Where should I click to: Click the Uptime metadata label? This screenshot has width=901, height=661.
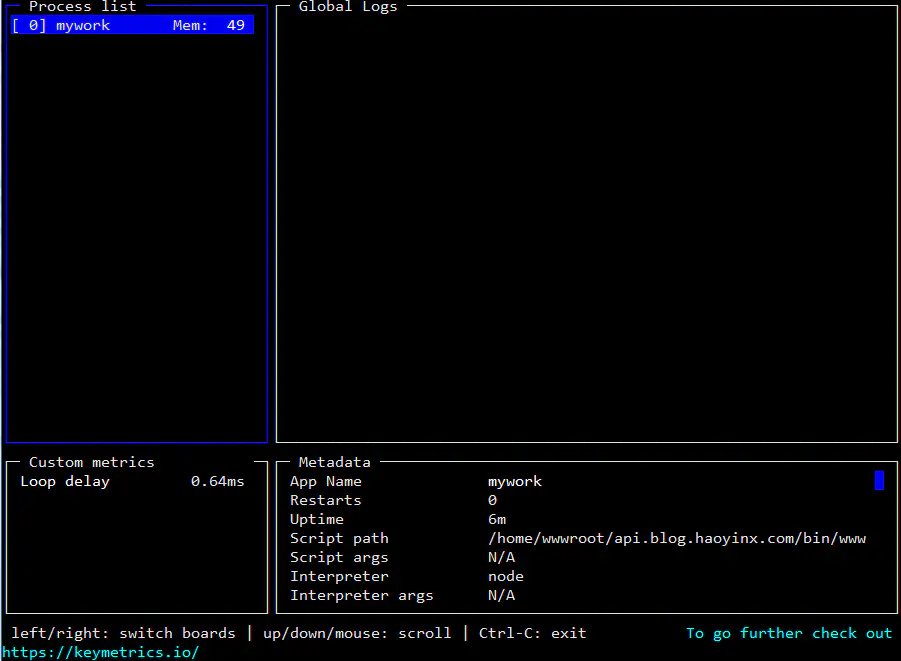pos(317,520)
